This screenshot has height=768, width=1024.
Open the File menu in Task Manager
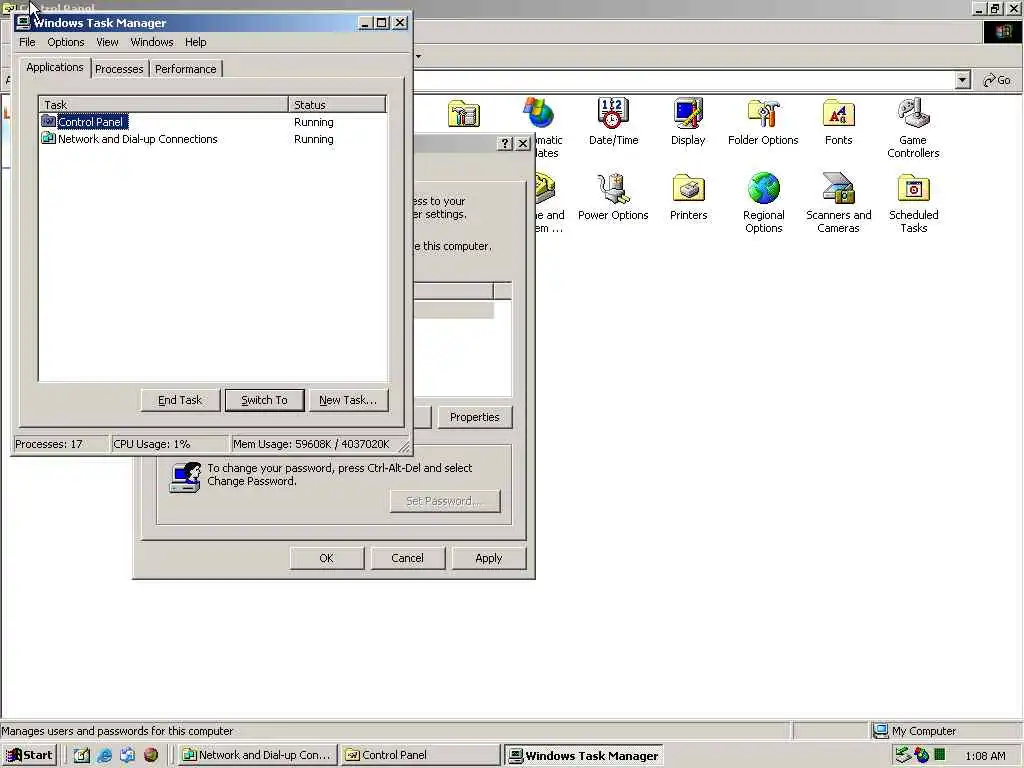[x=27, y=42]
